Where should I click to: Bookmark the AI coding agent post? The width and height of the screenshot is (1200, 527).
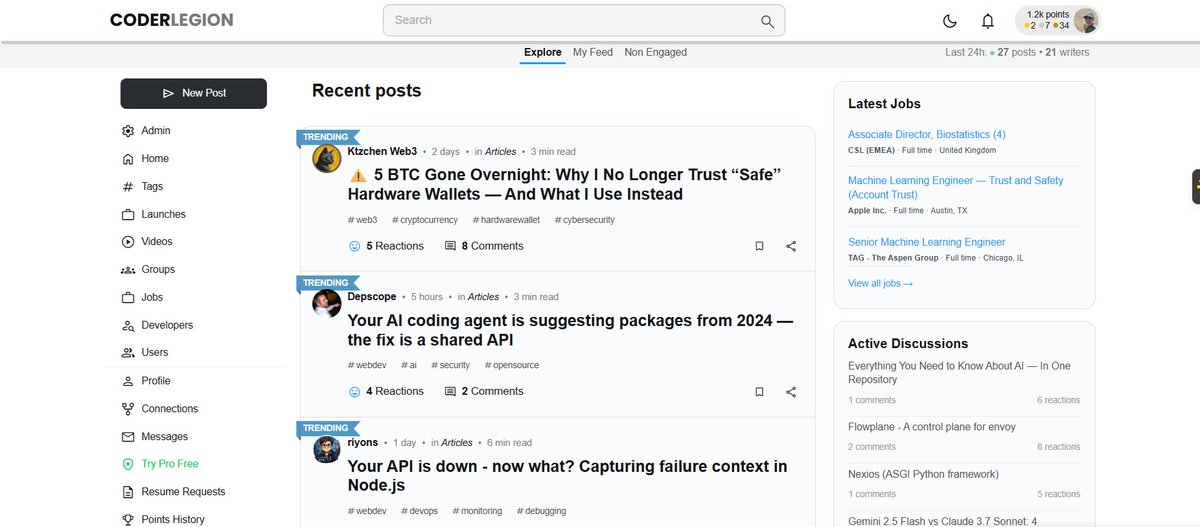click(759, 392)
